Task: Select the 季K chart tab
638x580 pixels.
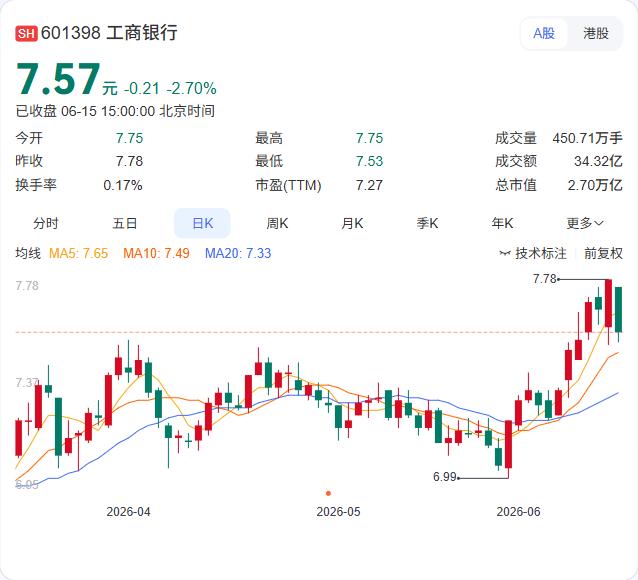Action: [x=427, y=223]
